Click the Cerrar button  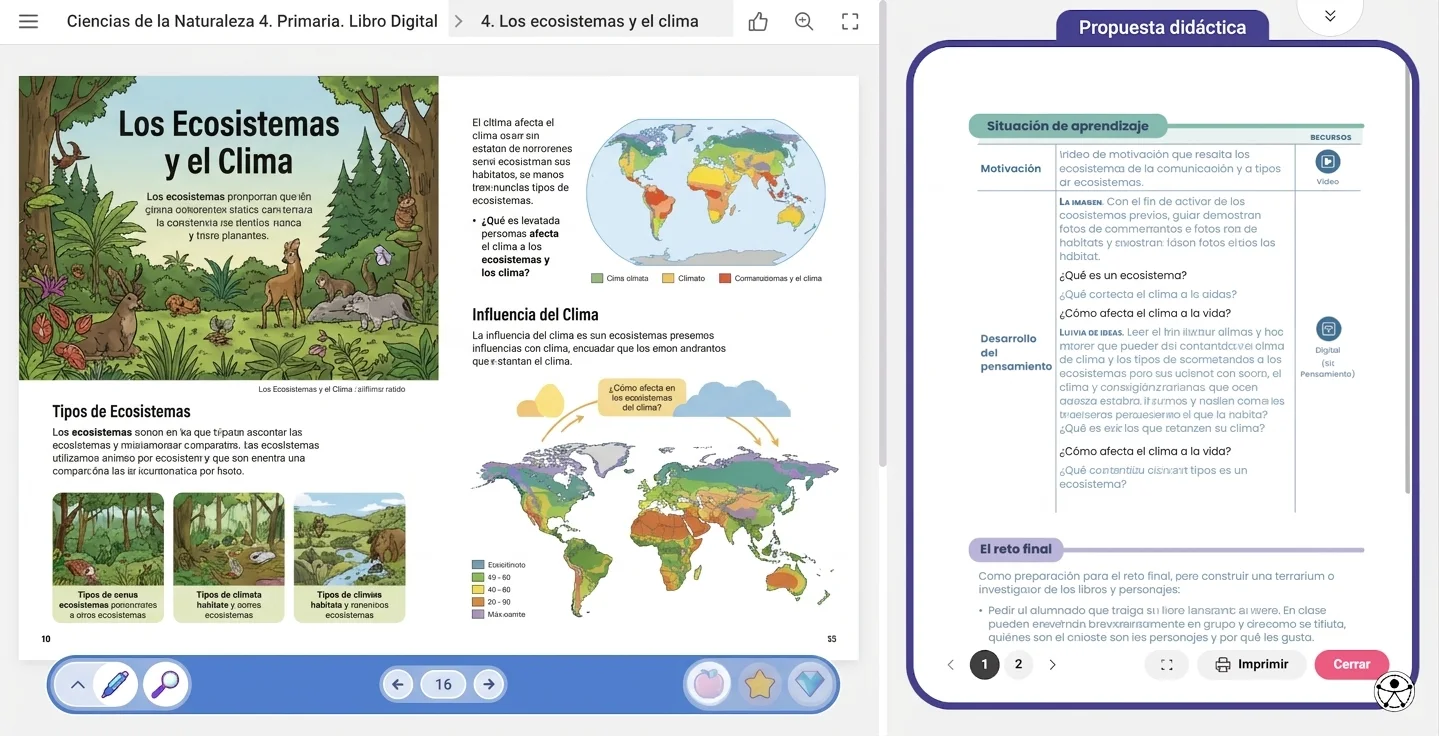(1351, 664)
